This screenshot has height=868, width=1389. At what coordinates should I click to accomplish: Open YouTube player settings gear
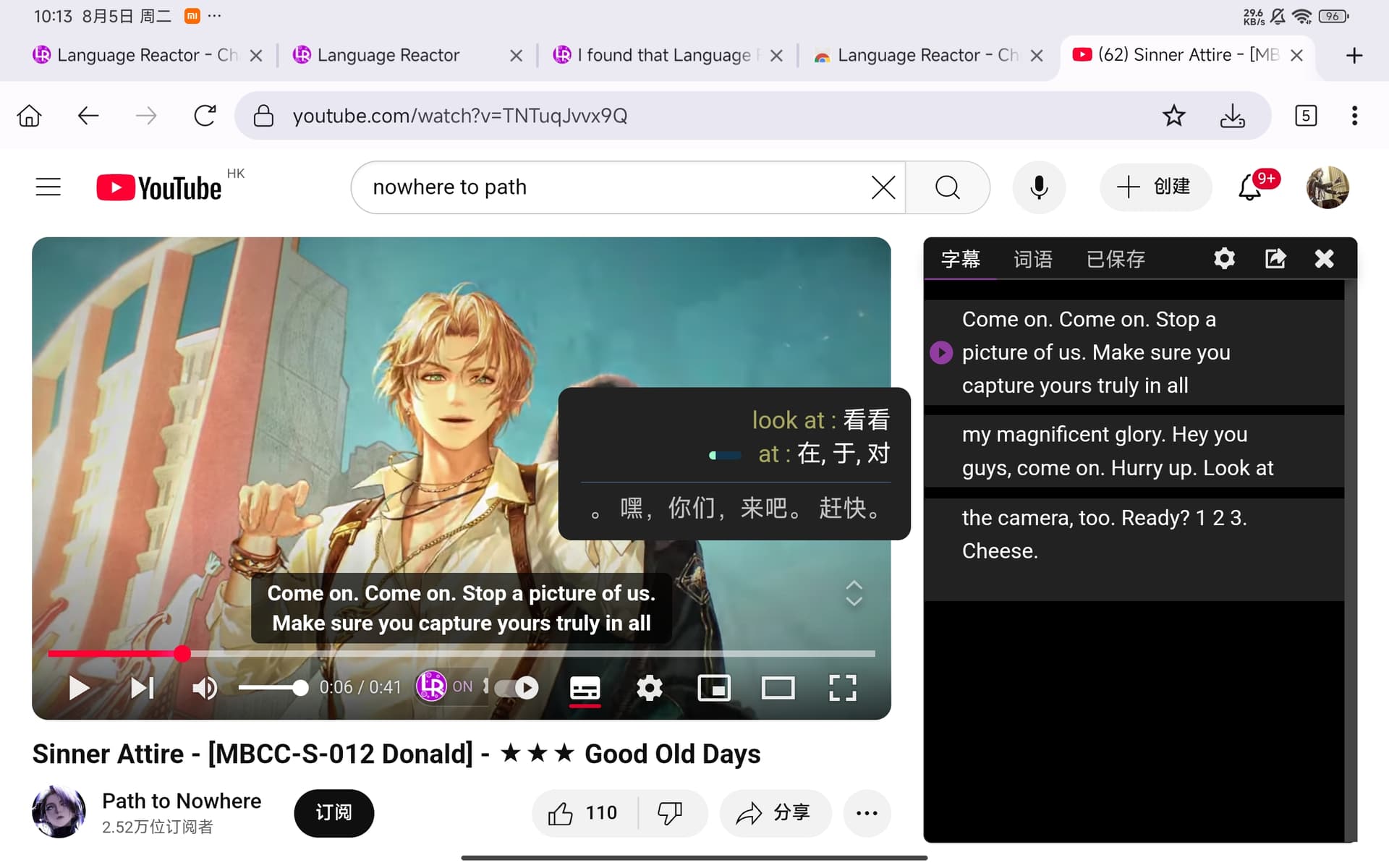click(649, 687)
